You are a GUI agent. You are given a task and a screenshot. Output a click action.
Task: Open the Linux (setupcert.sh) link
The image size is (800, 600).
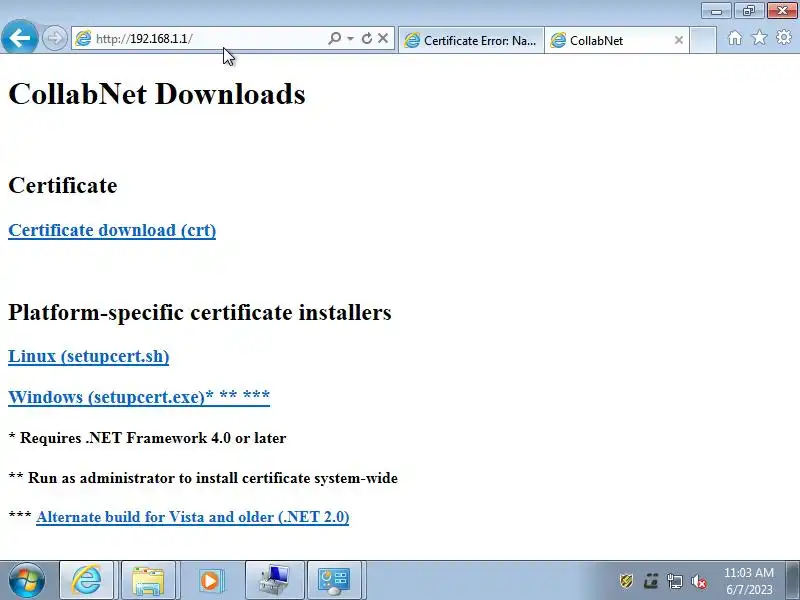pos(89,356)
